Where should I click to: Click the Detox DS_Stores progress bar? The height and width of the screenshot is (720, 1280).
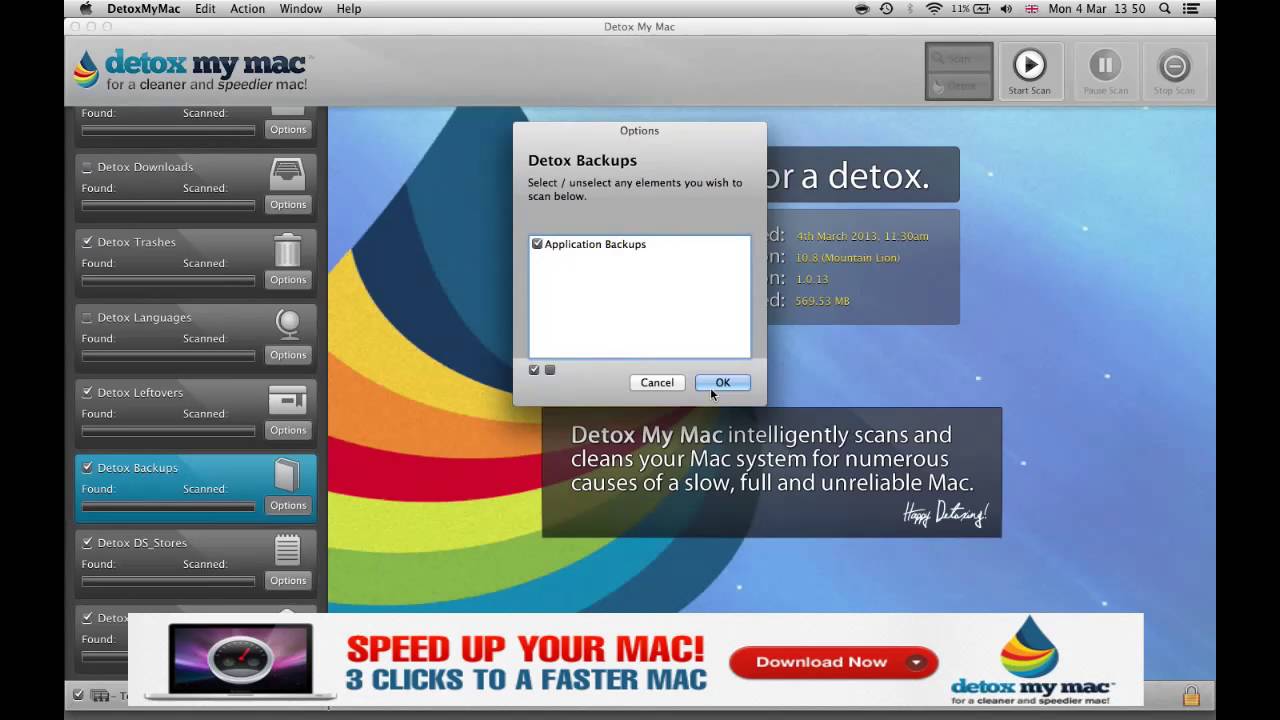(x=168, y=581)
